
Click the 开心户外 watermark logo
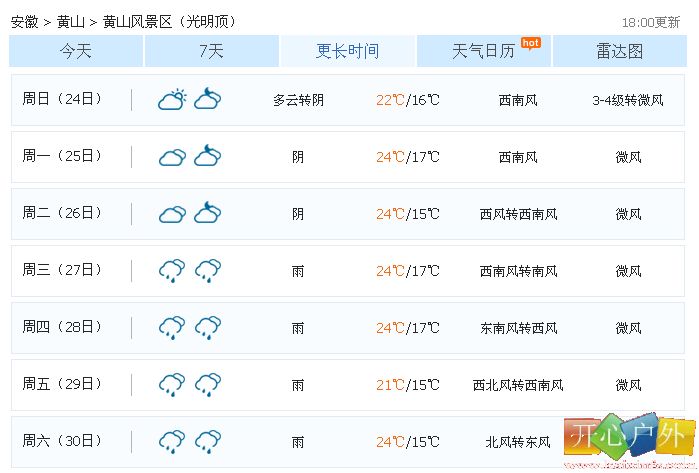pos(629,439)
